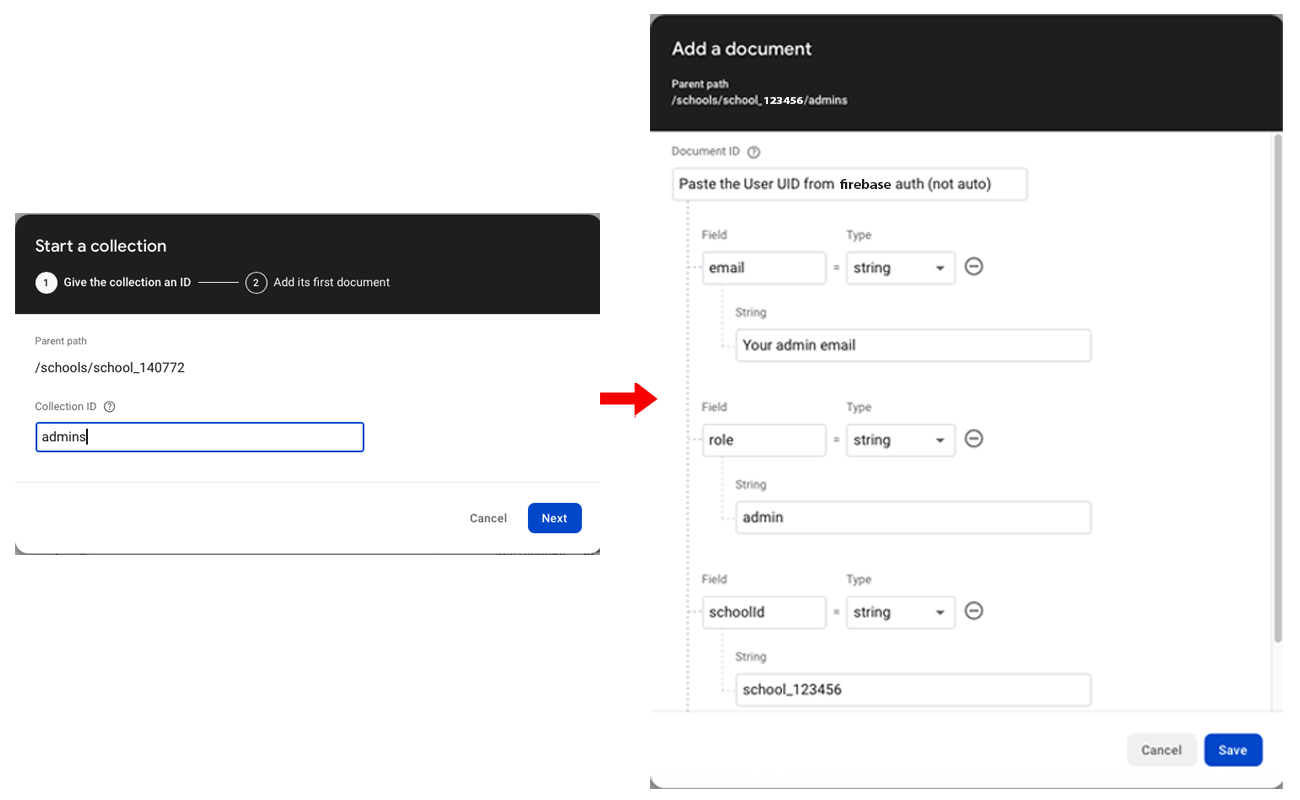This screenshot has width=1300, height=800.
Task: Click the Document ID input field
Action: coord(849,184)
